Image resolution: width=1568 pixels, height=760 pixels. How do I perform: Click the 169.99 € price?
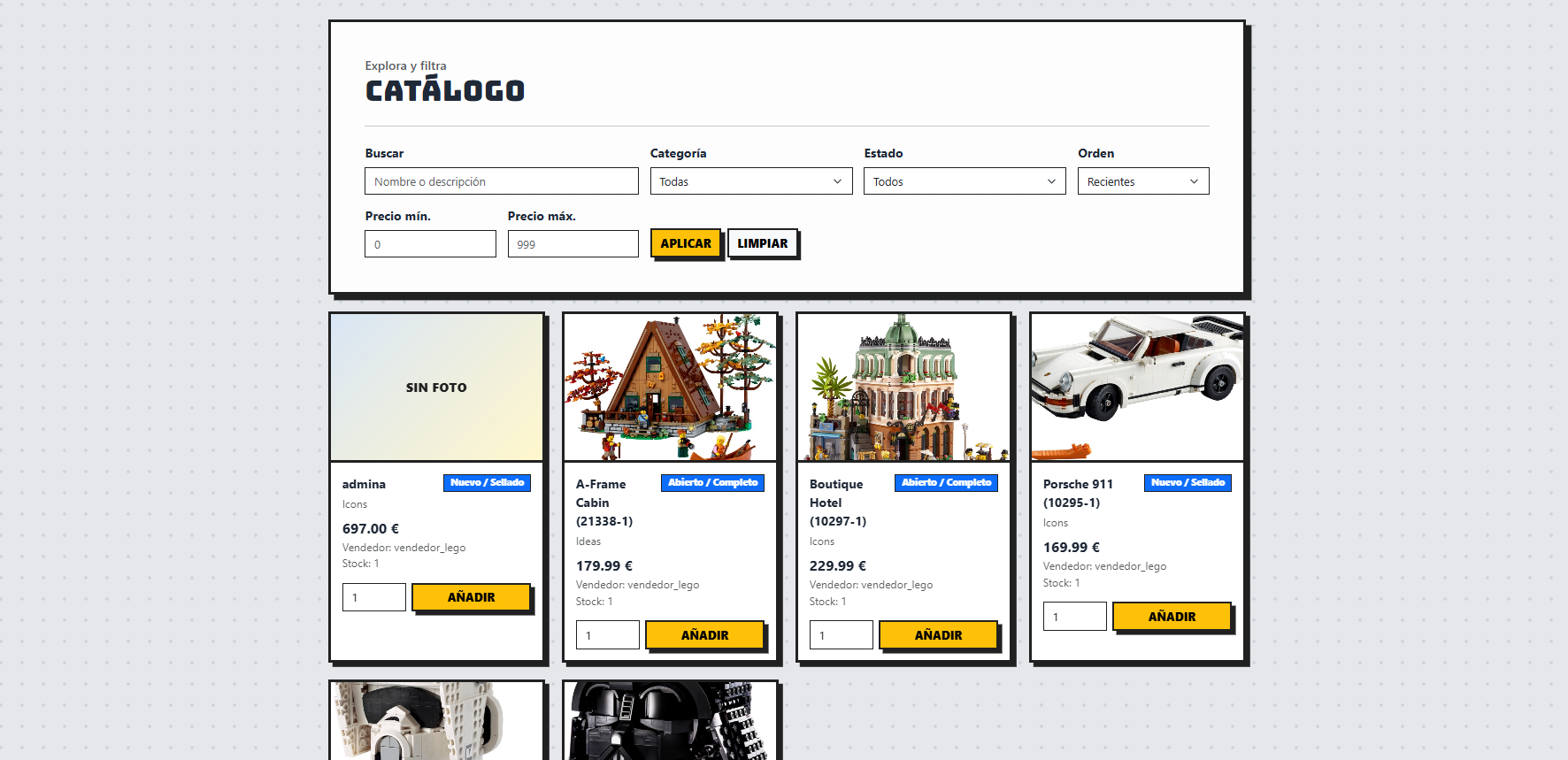pyautogui.click(x=1072, y=548)
